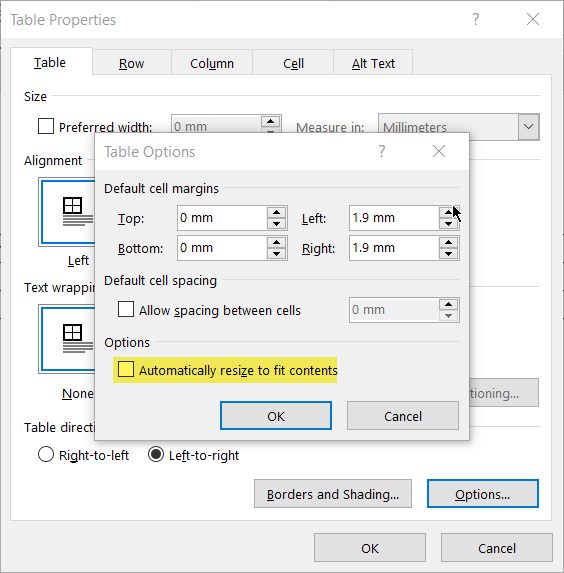The height and width of the screenshot is (573, 564).
Task: Switch to the Row tab
Action: click(132, 63)
